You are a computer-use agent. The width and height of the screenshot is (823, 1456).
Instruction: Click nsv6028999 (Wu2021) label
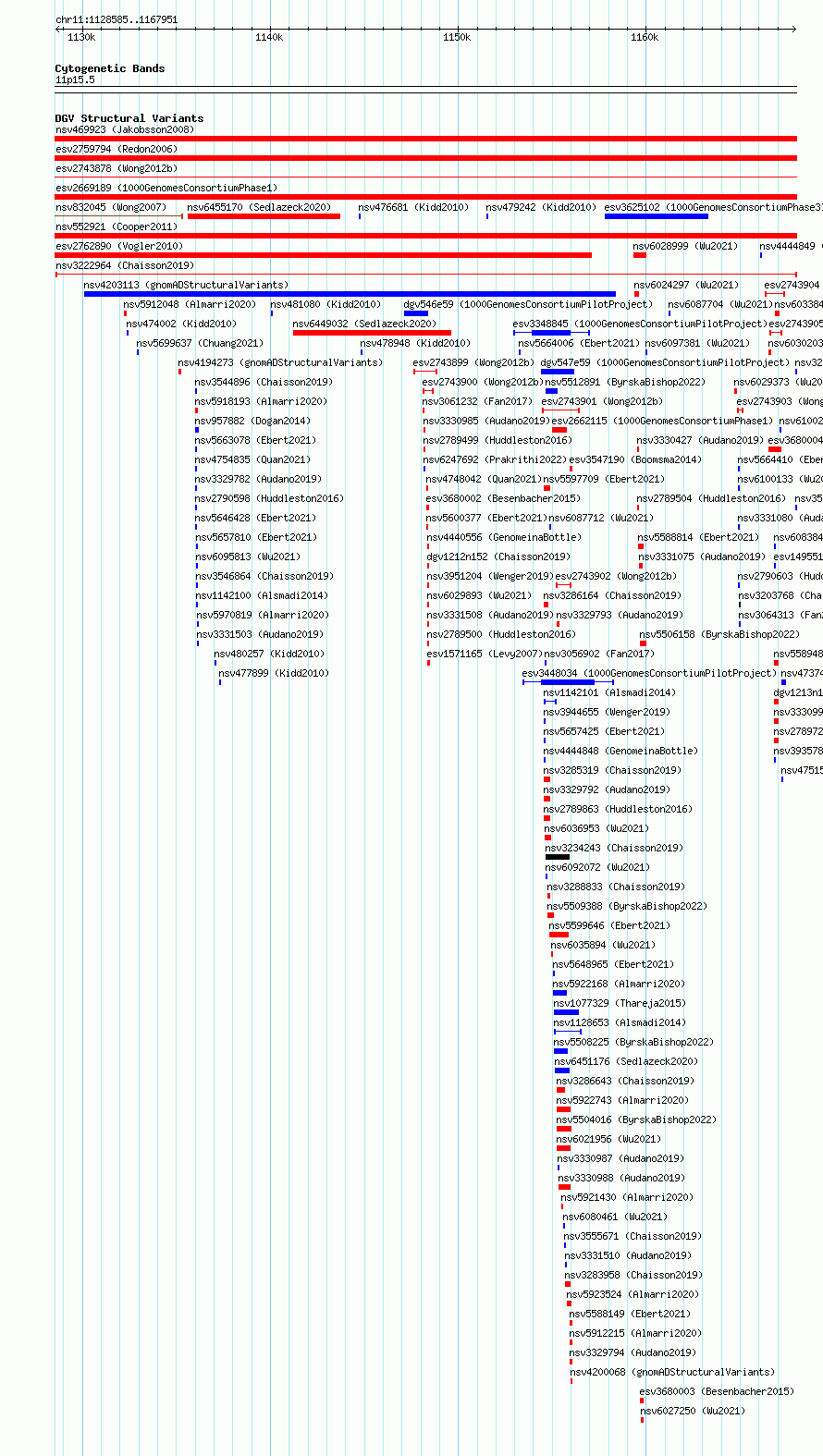(685, 246)
